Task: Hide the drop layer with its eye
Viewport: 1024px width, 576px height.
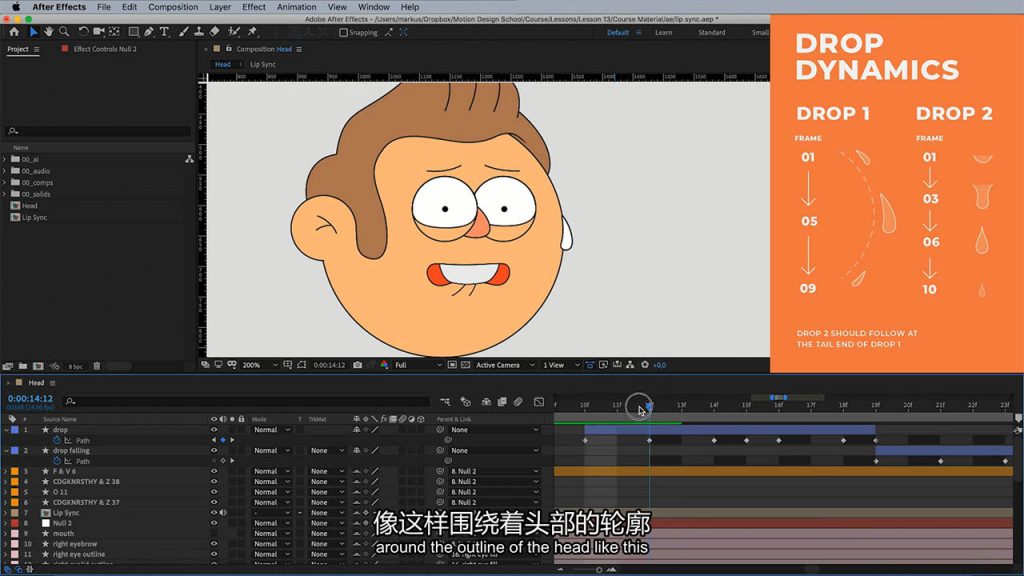Action: pos(214,430)
